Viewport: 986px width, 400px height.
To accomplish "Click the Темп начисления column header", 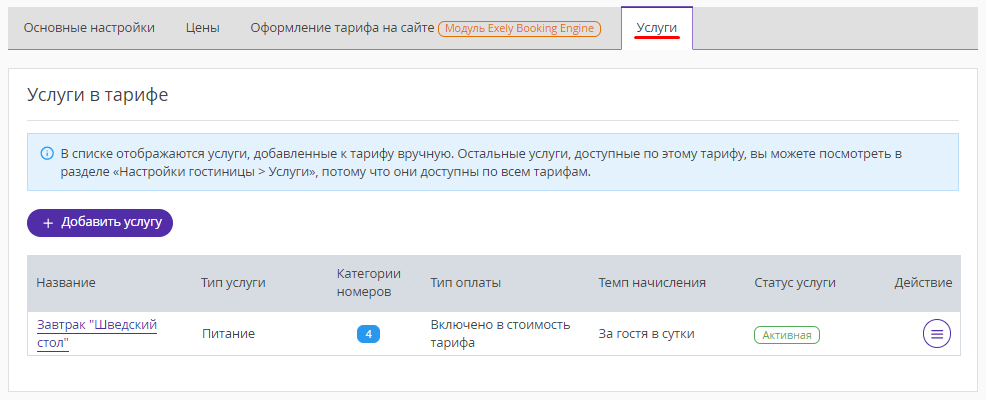I will 652,283.
